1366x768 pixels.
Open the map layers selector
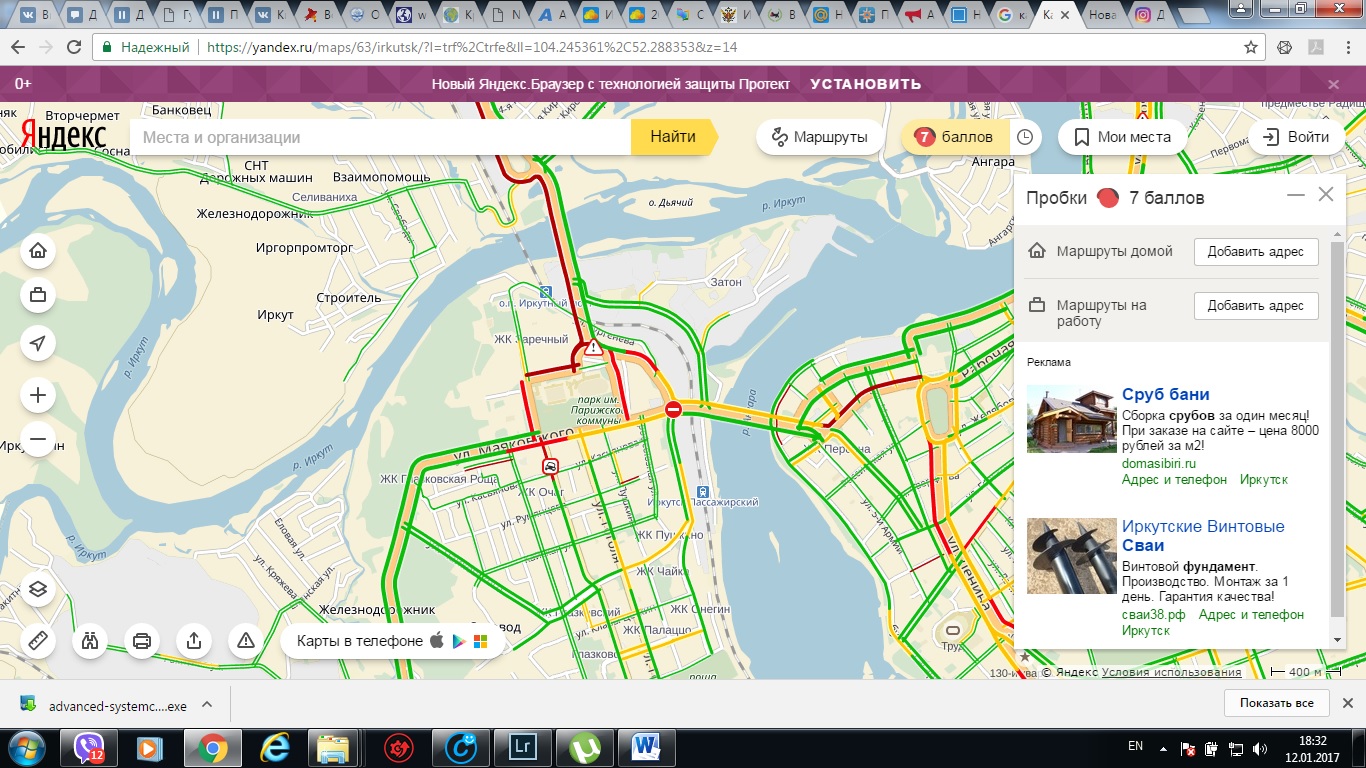pyautogui.click(x=38, y=589)
